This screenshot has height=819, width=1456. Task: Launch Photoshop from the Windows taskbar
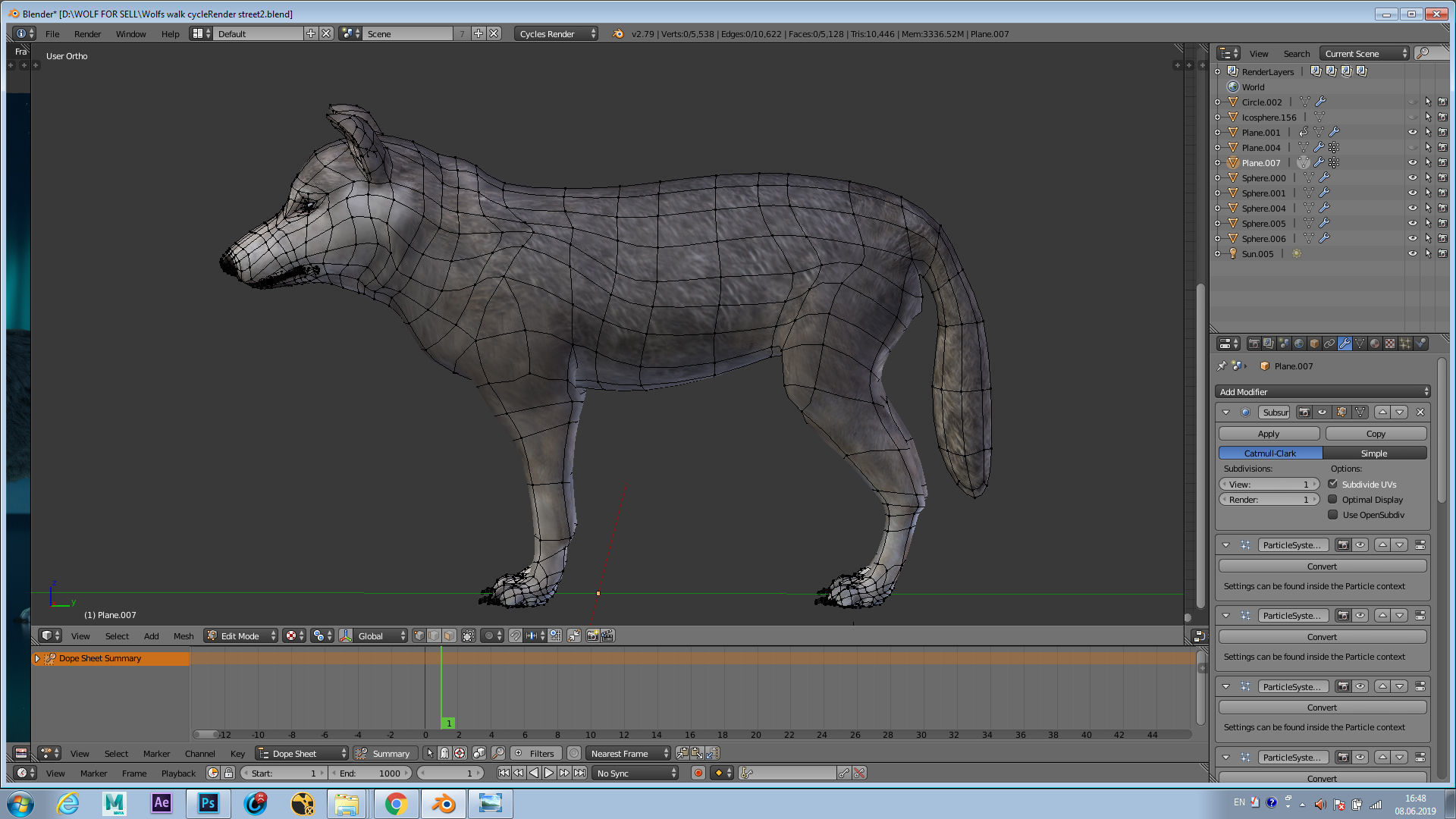coord(208,804)
